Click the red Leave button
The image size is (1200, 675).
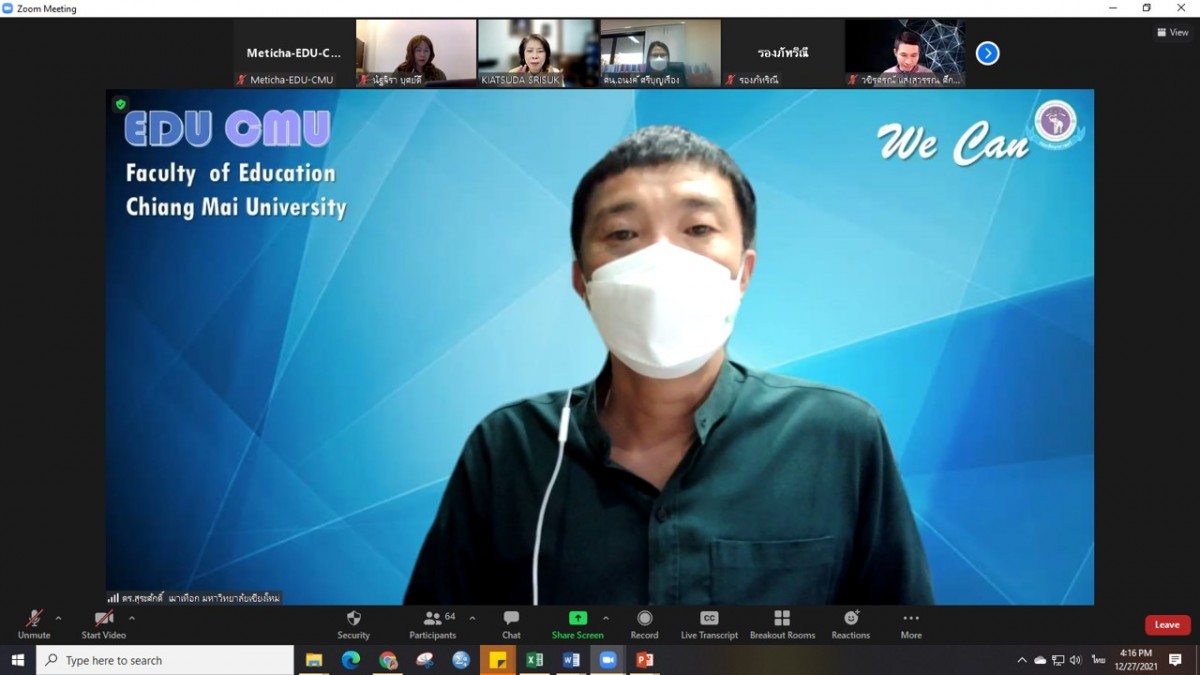1167,625
